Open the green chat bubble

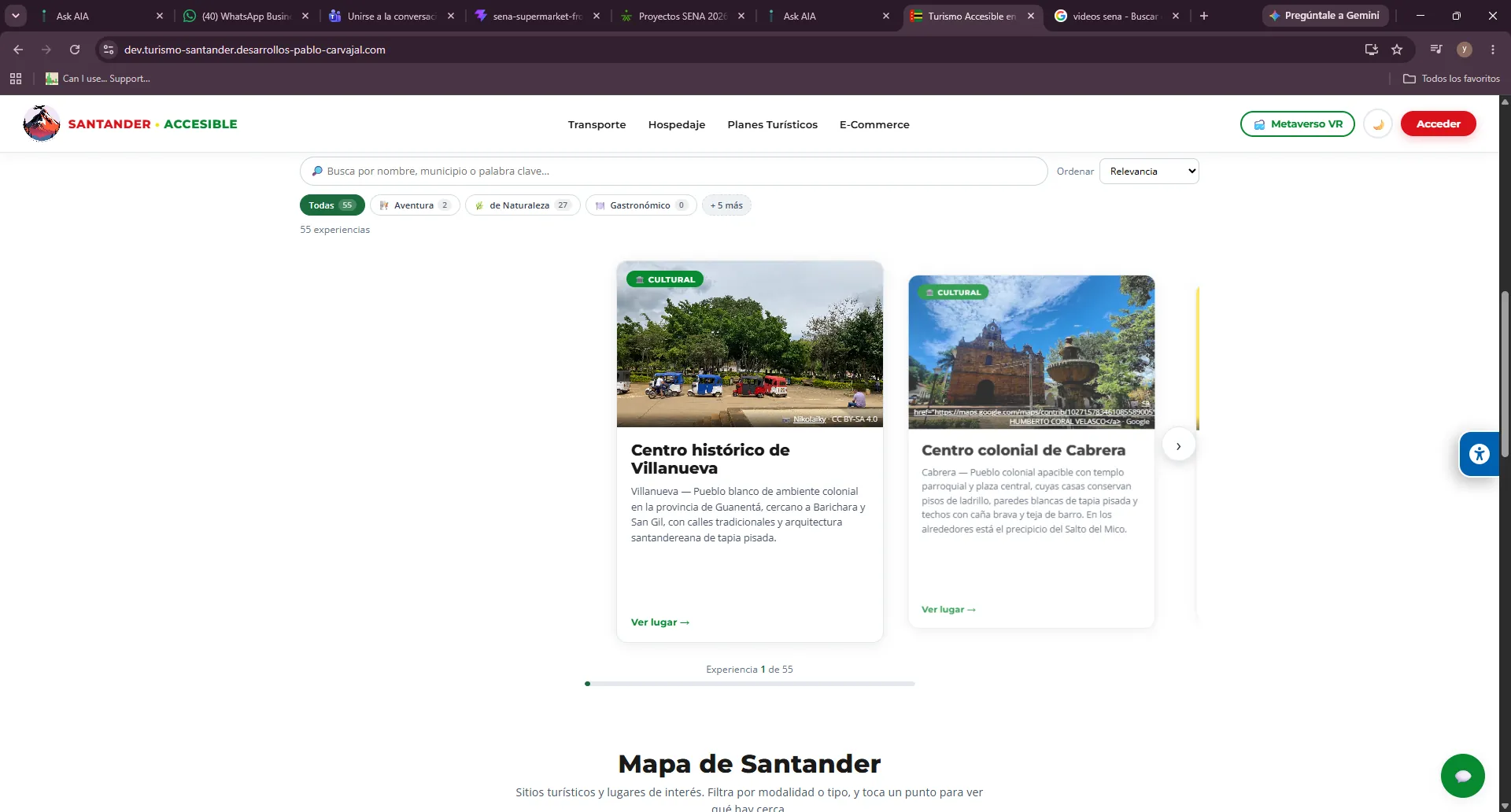coord(1462,776)
